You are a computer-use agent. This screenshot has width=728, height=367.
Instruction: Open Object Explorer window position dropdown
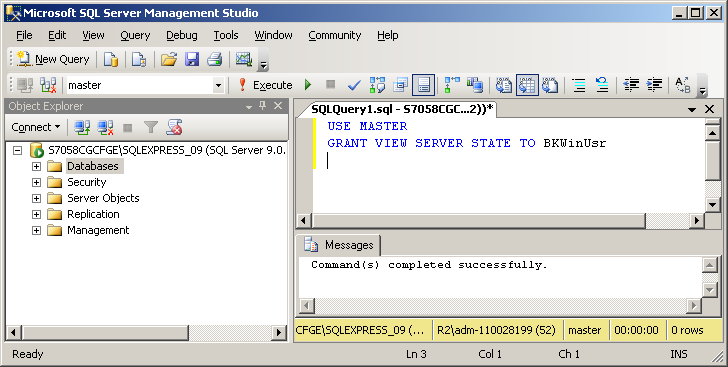click(249, 107)
